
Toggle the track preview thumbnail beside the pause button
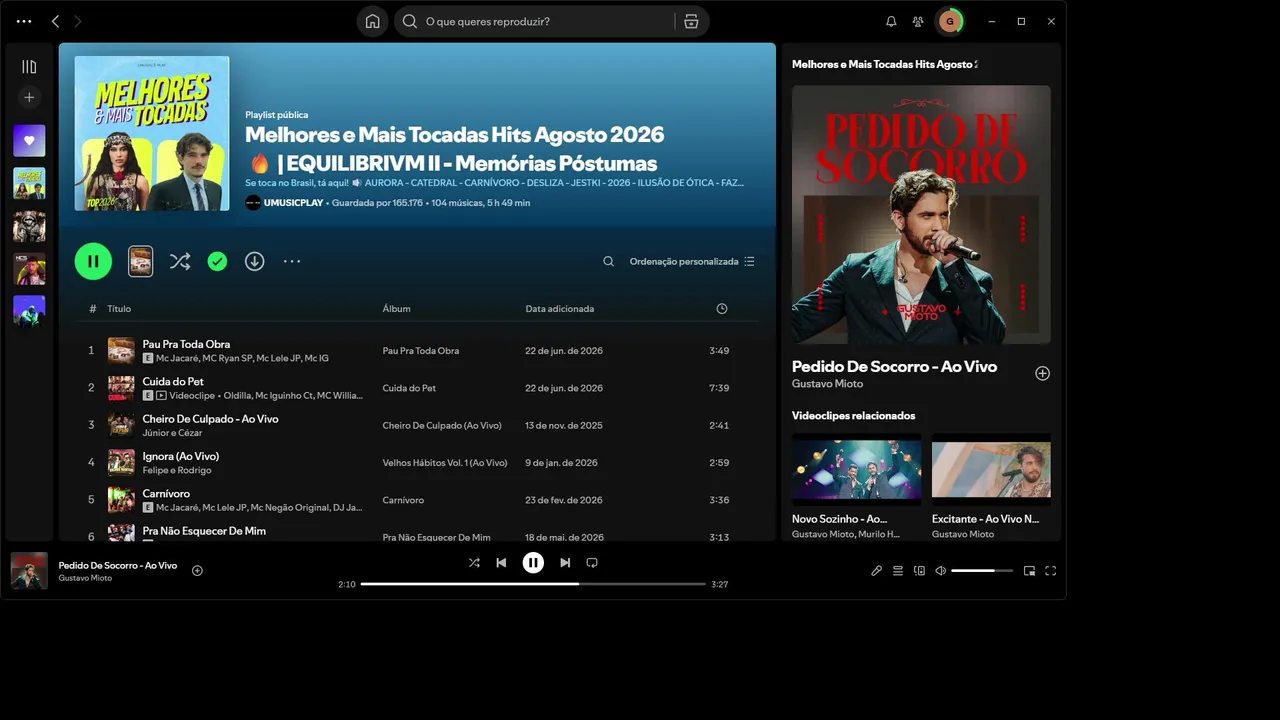(141, 261)
